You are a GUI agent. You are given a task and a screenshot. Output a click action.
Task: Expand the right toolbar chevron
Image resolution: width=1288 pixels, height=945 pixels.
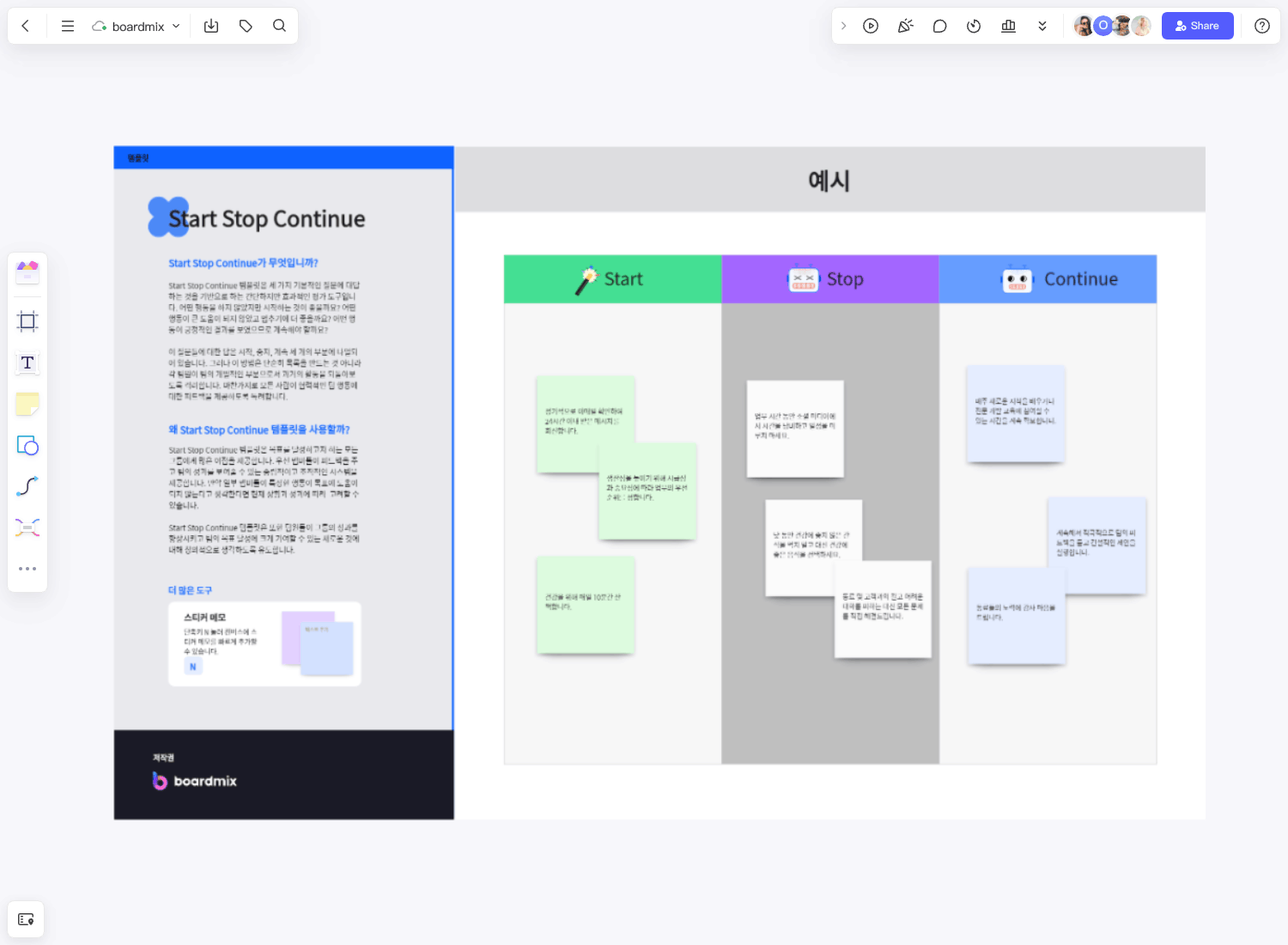[843, 26]
